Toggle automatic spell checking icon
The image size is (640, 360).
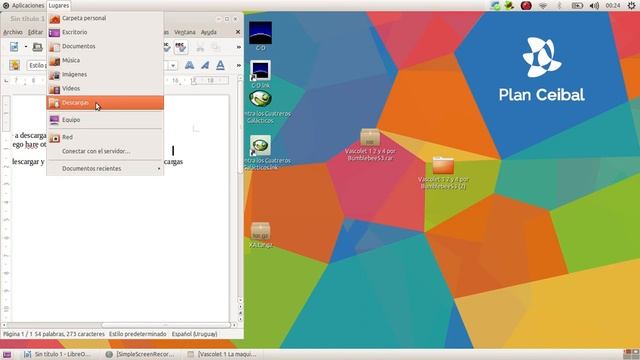tap(181, 47)
